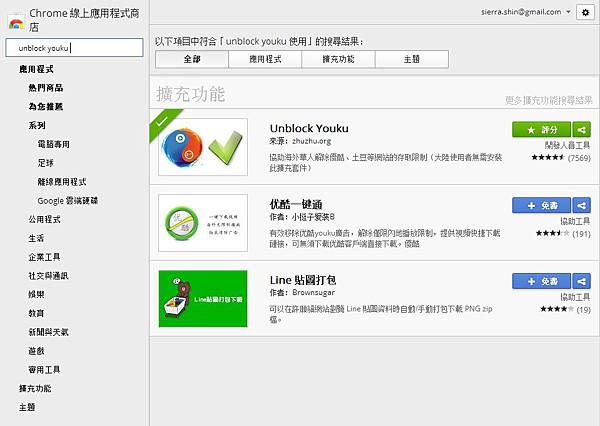
Task: Switch to the 應用程式 results tab
Action: click(265, 59)
